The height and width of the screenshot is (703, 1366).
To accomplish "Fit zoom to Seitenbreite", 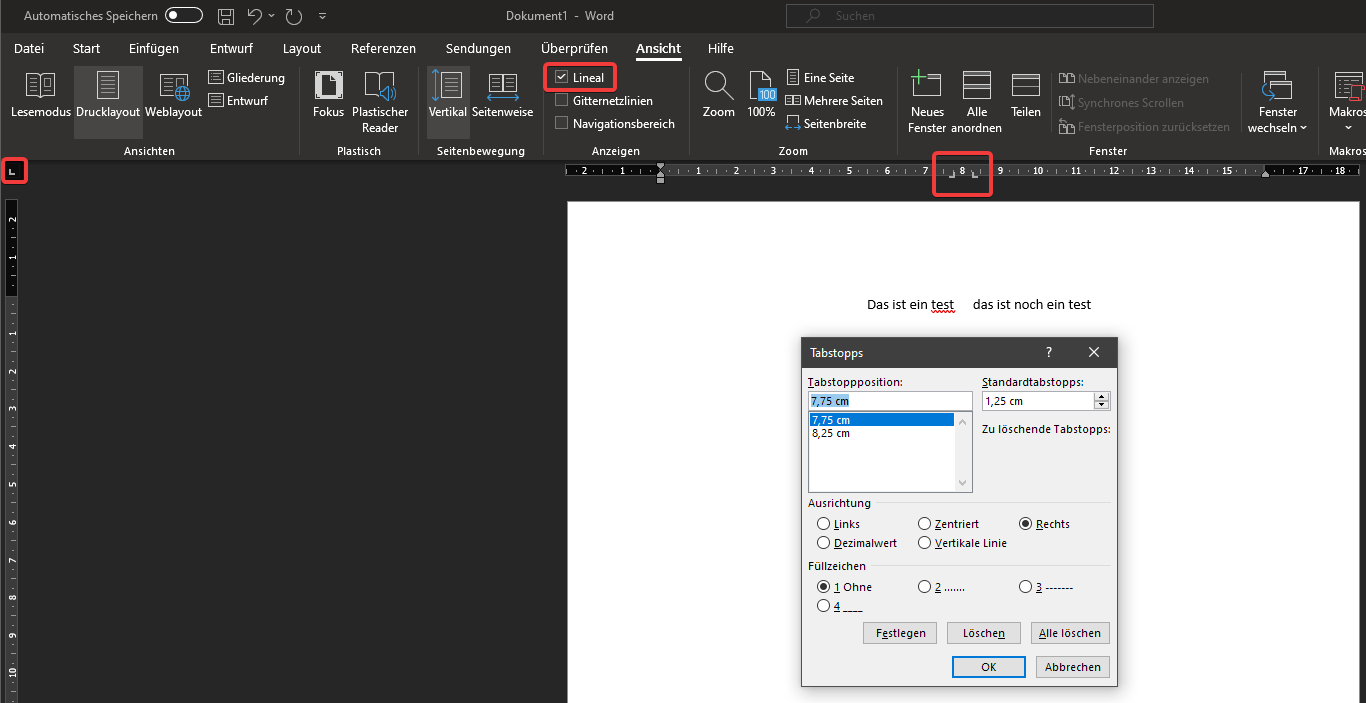I will pyautogui.click(x=826, y=124).
